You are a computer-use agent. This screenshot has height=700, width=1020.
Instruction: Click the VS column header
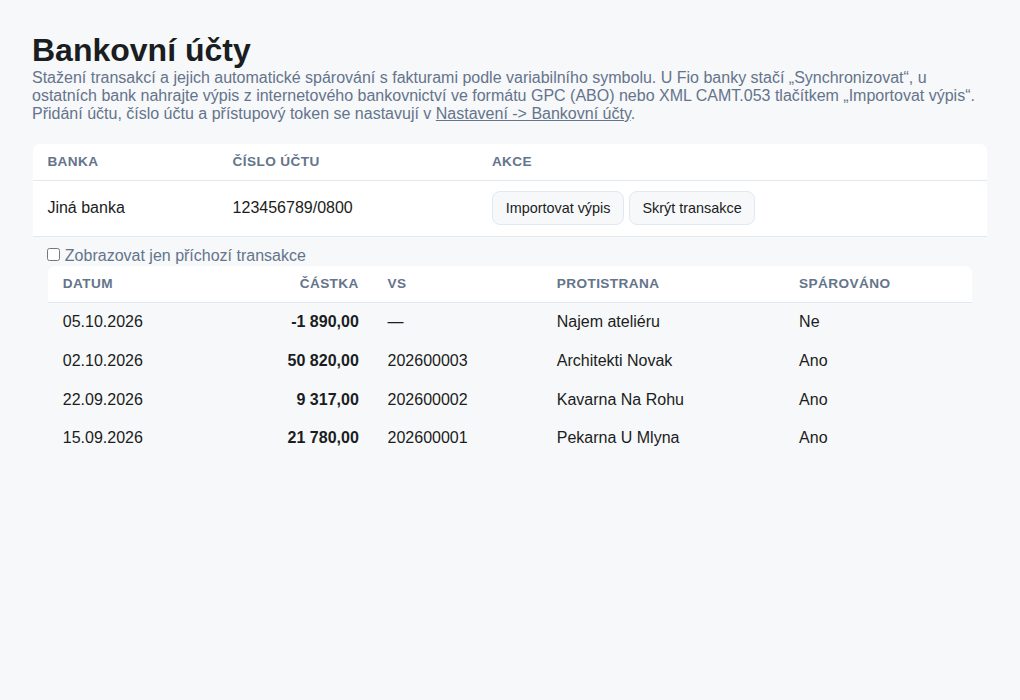click(397, 284)
